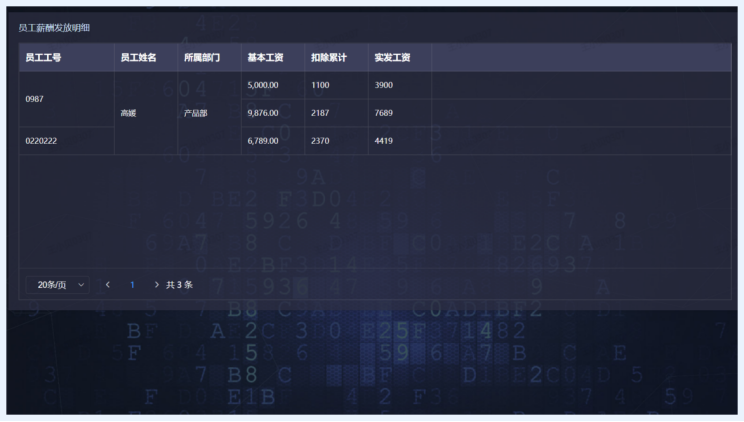Click the 共 3 条 total count text

[x=179, y=285]
